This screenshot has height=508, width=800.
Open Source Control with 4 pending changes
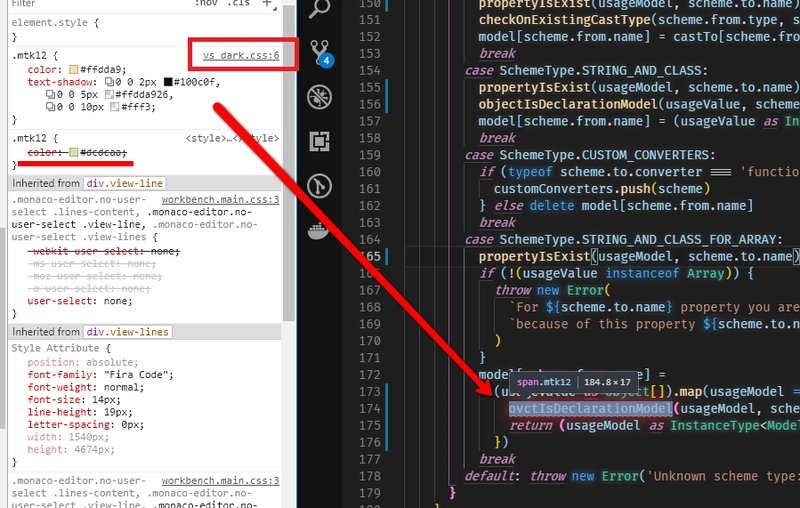319,52
